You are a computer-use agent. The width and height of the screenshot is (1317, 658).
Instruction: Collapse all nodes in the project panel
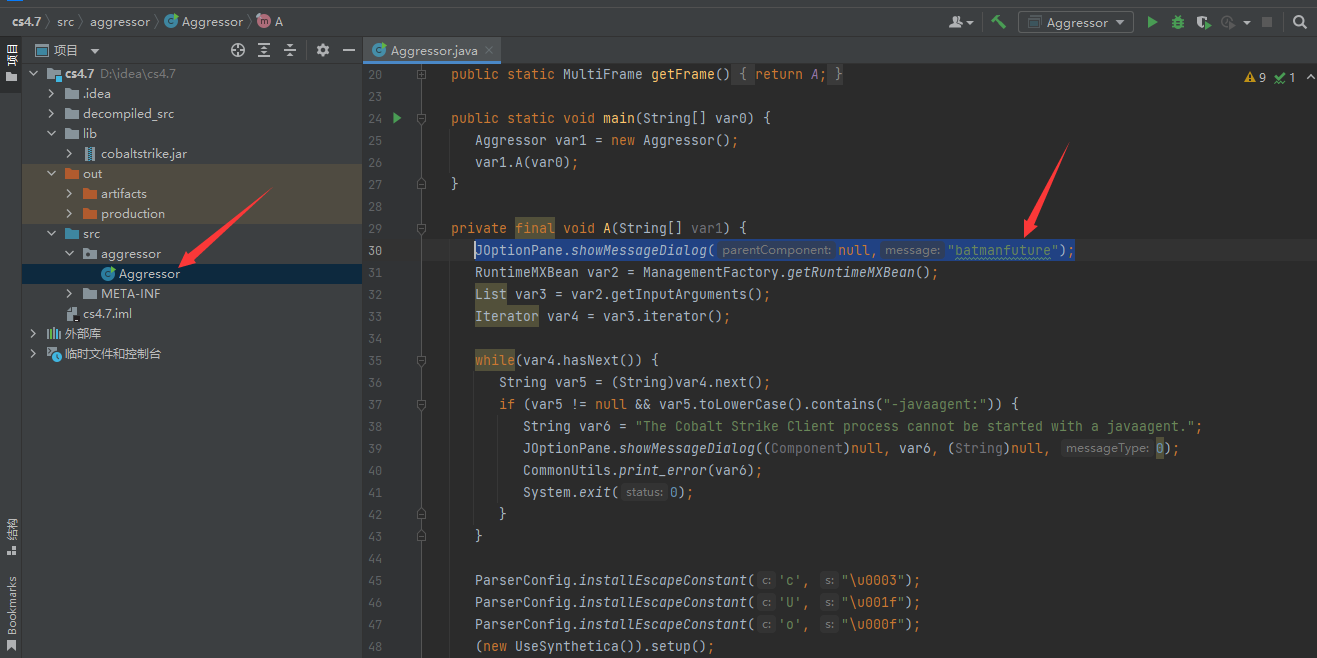tap(290, 50)
